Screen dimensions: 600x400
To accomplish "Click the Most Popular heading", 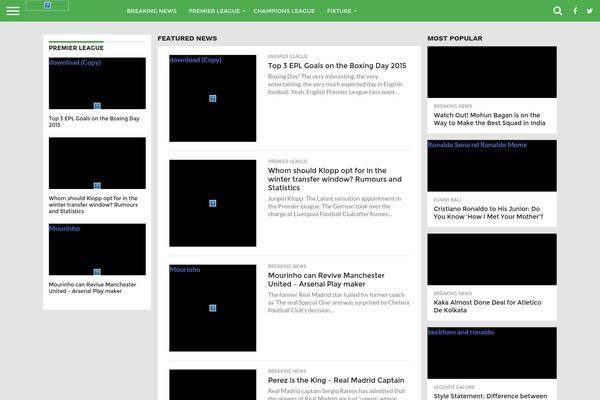I will point(455,38).
